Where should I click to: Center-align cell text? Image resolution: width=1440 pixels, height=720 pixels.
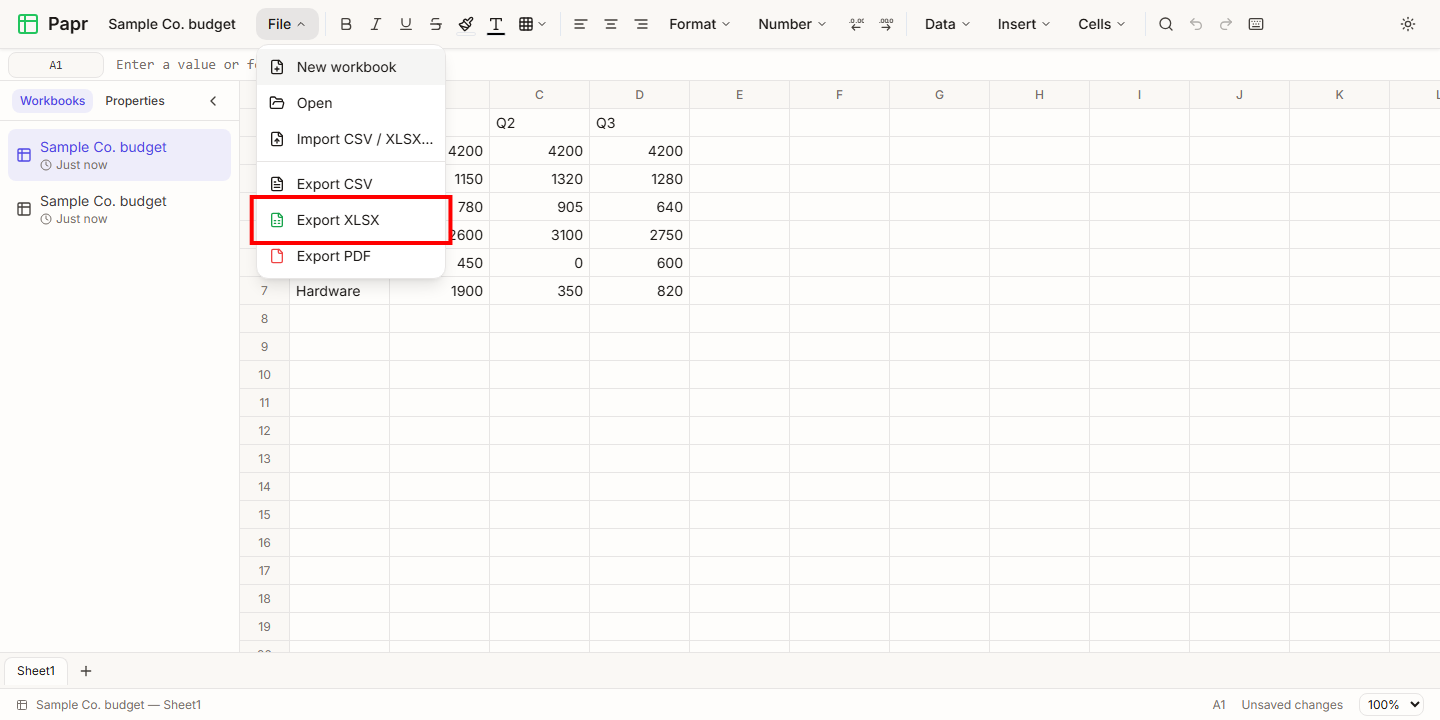coord(611,24)
